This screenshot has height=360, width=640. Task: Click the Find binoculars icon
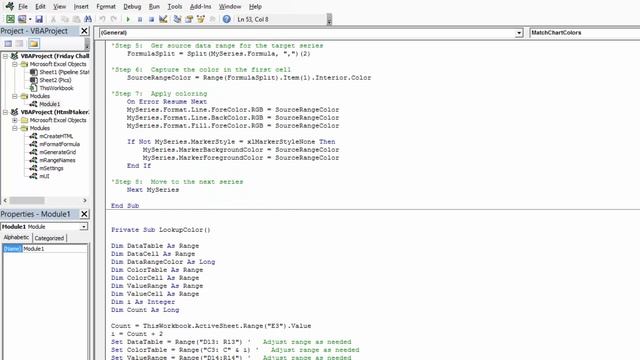[88, 19]
